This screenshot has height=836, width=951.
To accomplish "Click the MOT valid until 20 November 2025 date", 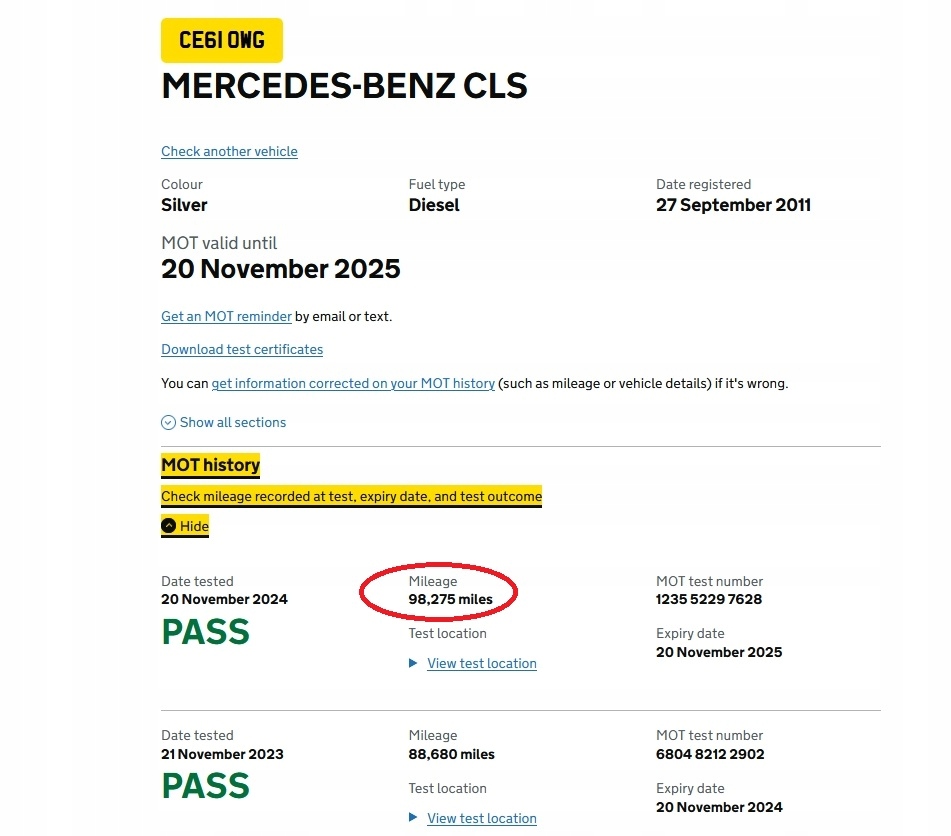I will [x=280, y=268].
